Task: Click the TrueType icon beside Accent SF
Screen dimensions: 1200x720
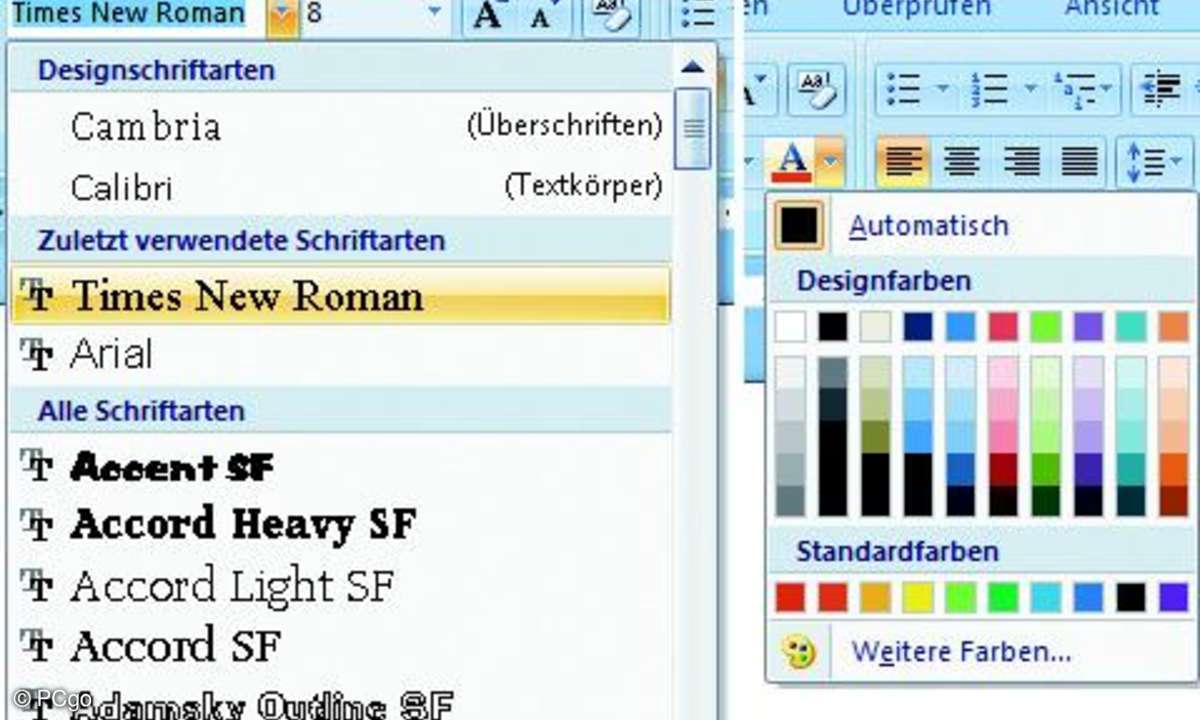Action: (37, 467)
